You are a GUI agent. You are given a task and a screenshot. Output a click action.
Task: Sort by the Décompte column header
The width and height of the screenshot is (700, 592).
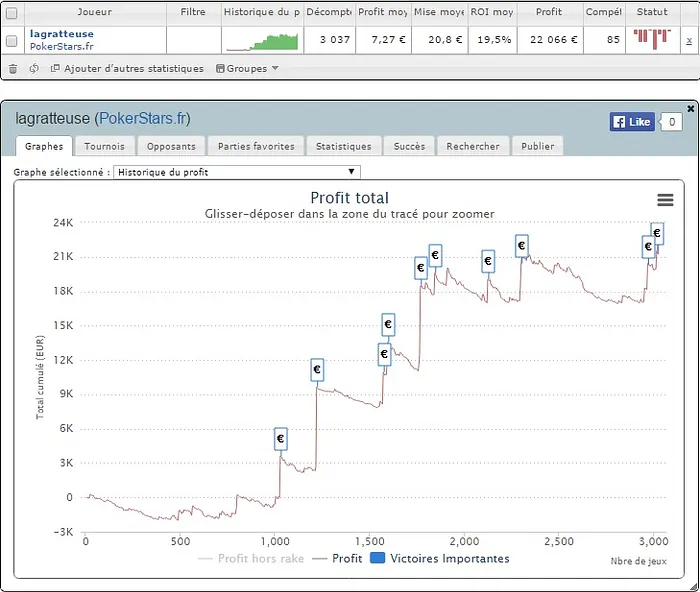click(x=329, y=12)
